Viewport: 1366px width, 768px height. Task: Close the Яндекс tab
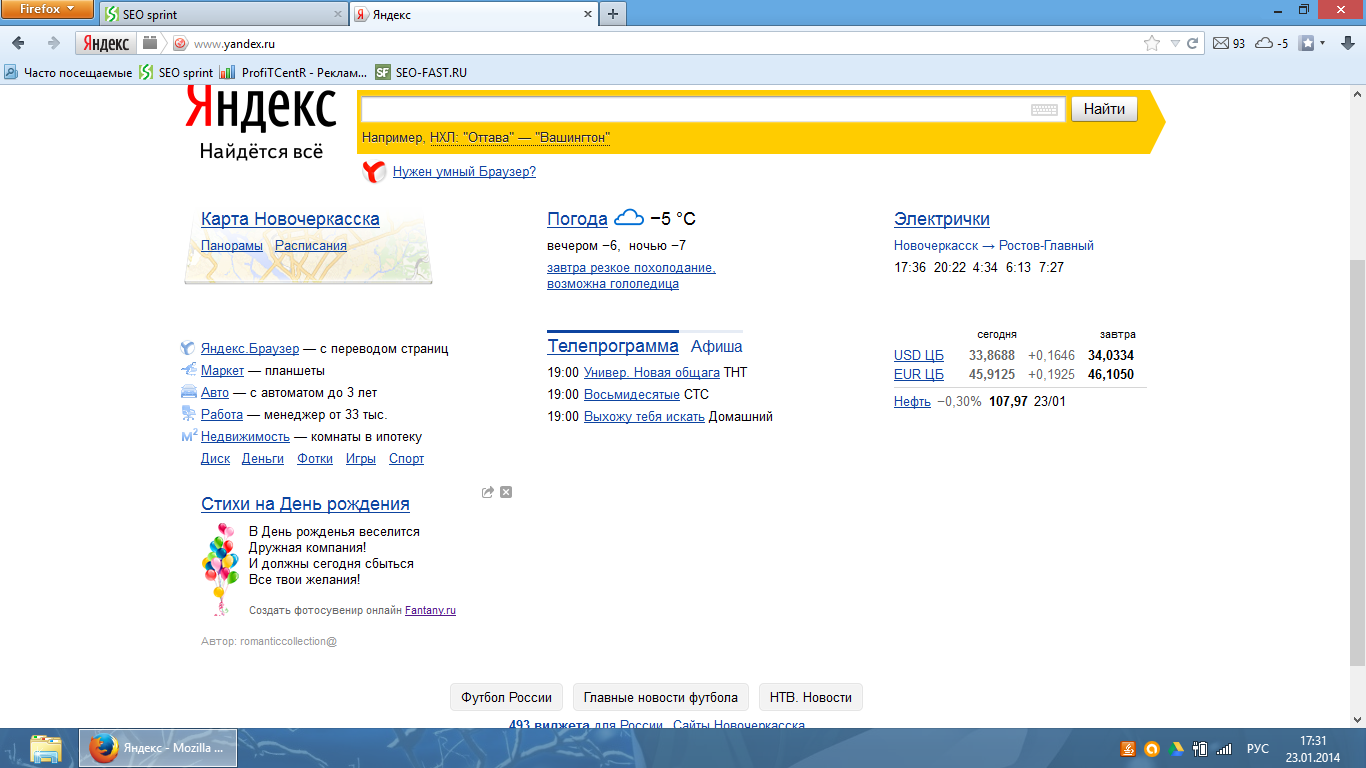coord(587,15)
